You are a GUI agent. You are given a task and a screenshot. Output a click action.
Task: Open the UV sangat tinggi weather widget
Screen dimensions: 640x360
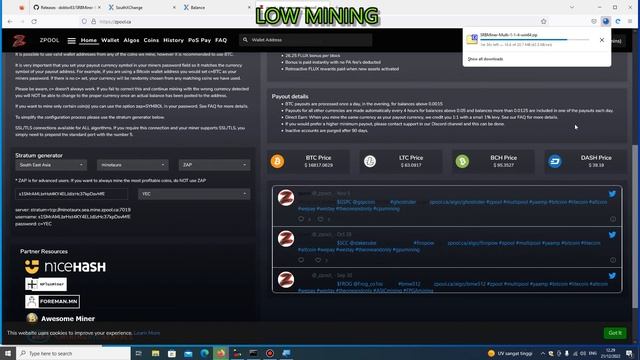pyautogui.click(x=510, y=353)
